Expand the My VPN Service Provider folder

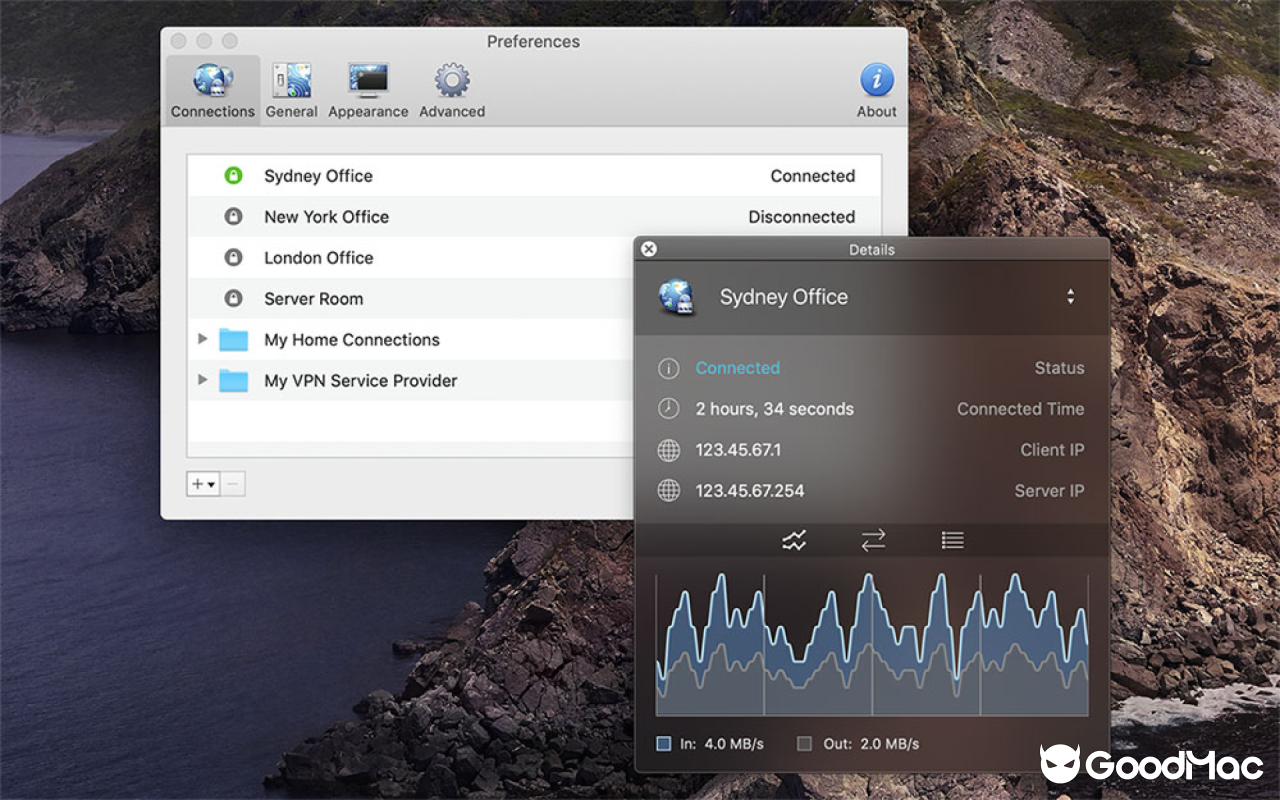click(x=203, y=380)
